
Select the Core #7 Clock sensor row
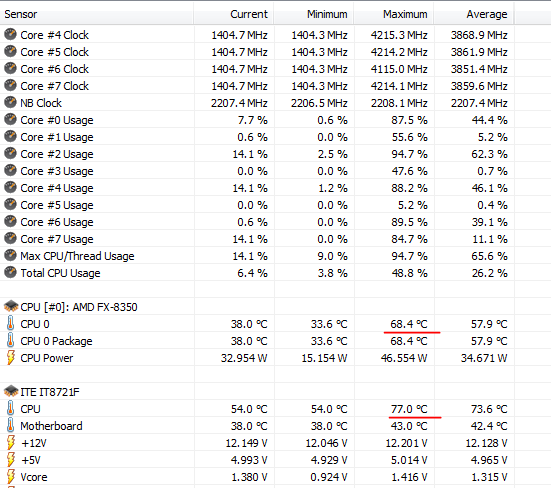click(x=257, y=86)
